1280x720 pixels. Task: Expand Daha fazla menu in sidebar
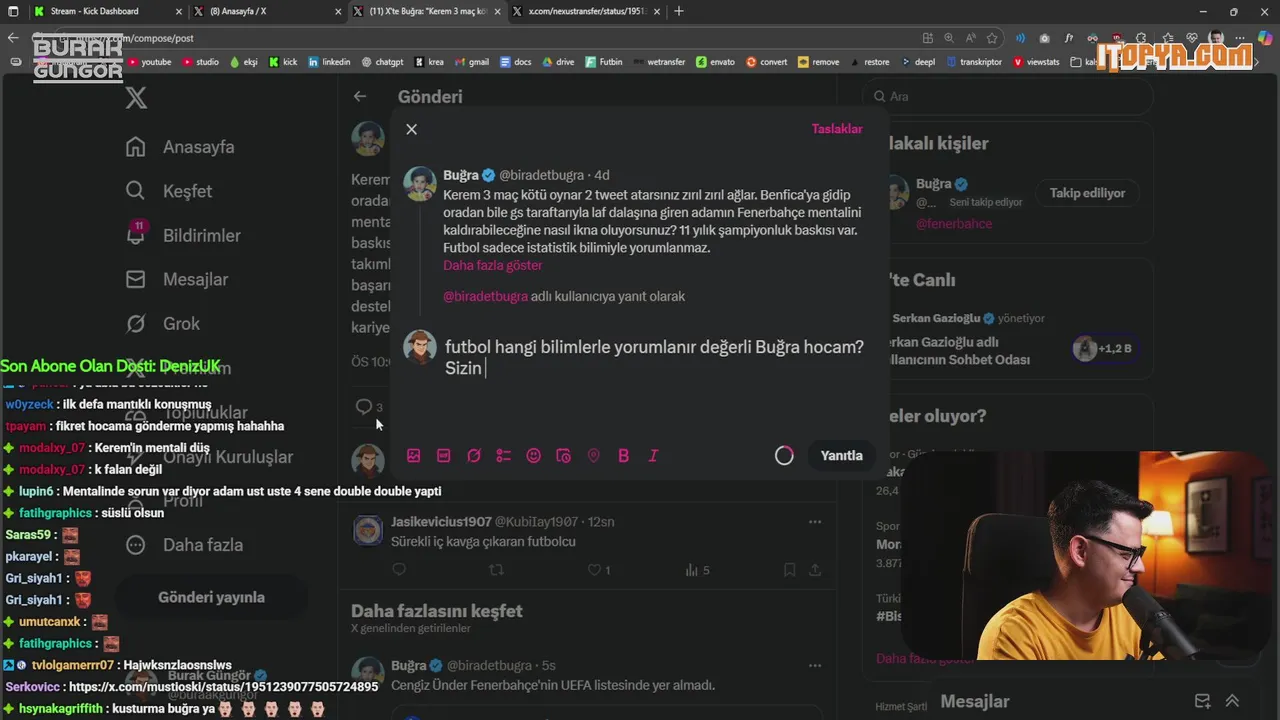point(185,545)
